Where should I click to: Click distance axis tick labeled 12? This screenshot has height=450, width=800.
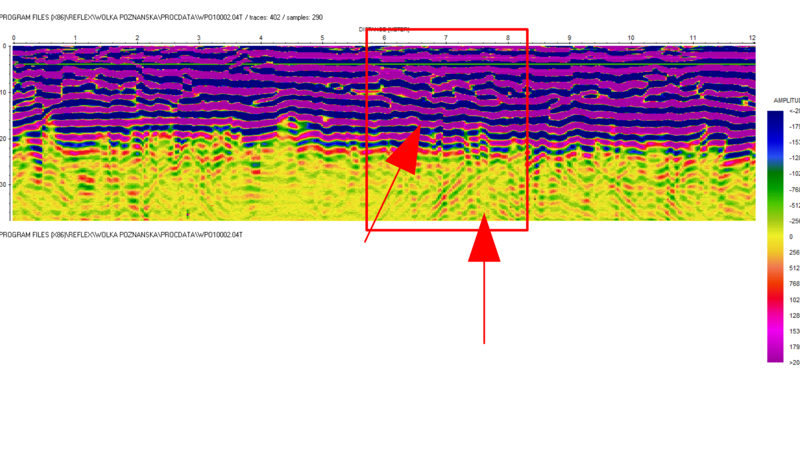752,39
